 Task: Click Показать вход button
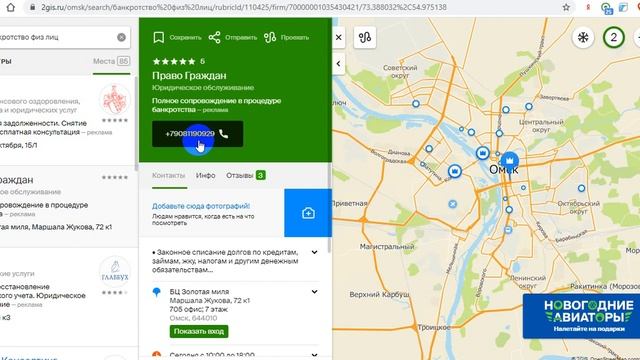pos(199,331)
